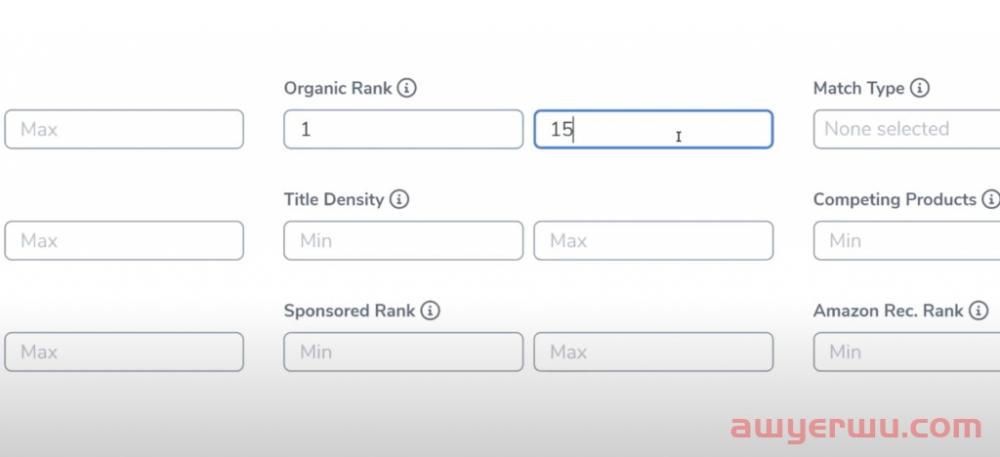Image resolution: width=1000 pixels, height=457 pixels.
Task: Click the Organic Rank maximum field containing 15
Action: [653, 129]
